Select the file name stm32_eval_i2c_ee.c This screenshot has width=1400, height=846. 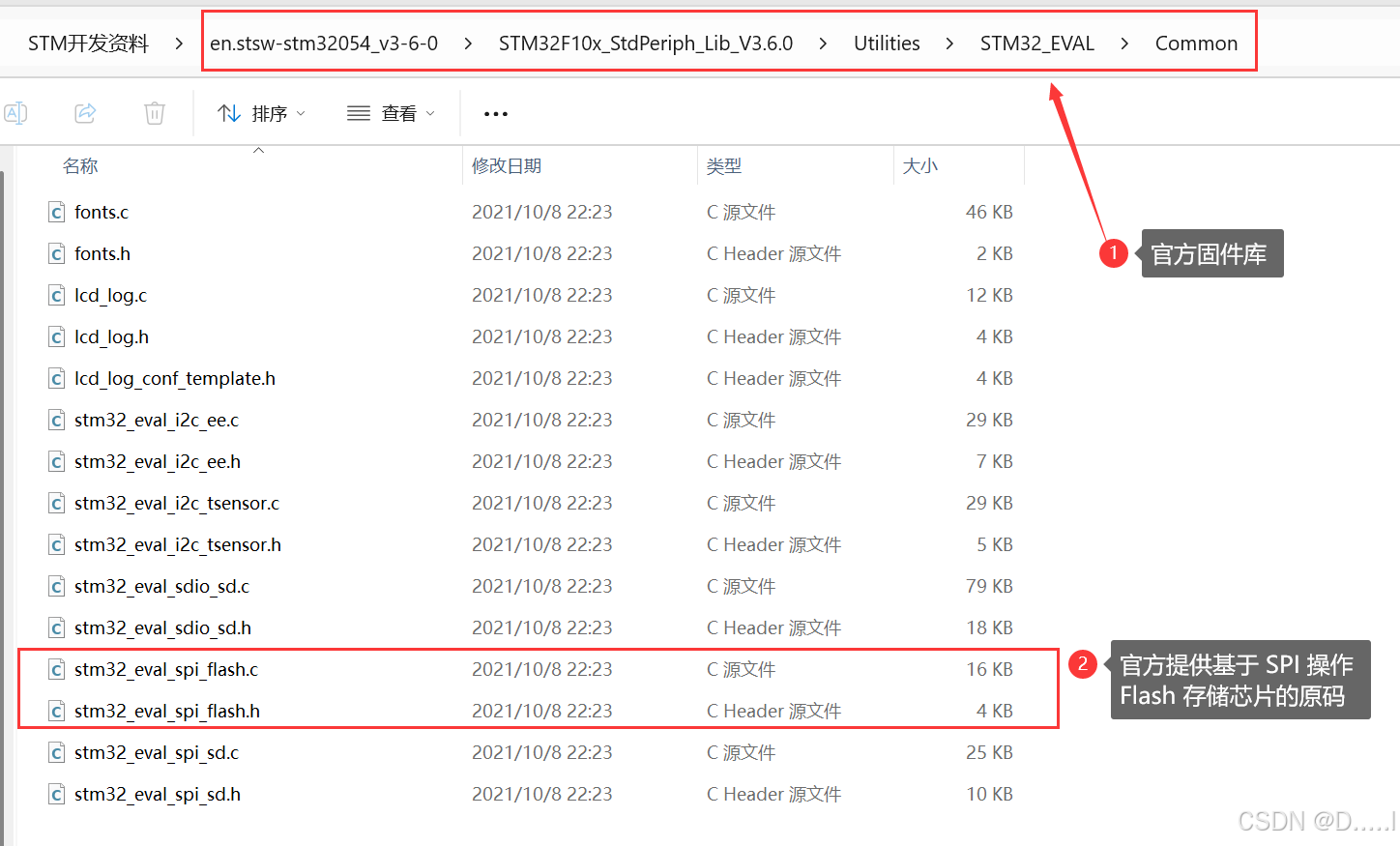click(x=157, y=420)
